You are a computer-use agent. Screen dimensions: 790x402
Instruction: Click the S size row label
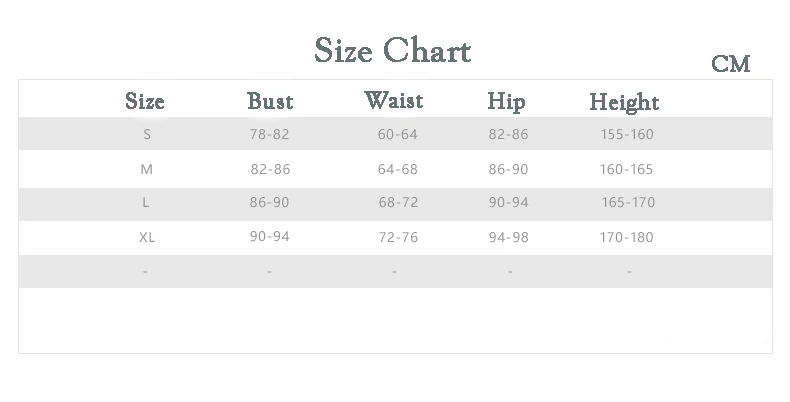tap(147, 134)
